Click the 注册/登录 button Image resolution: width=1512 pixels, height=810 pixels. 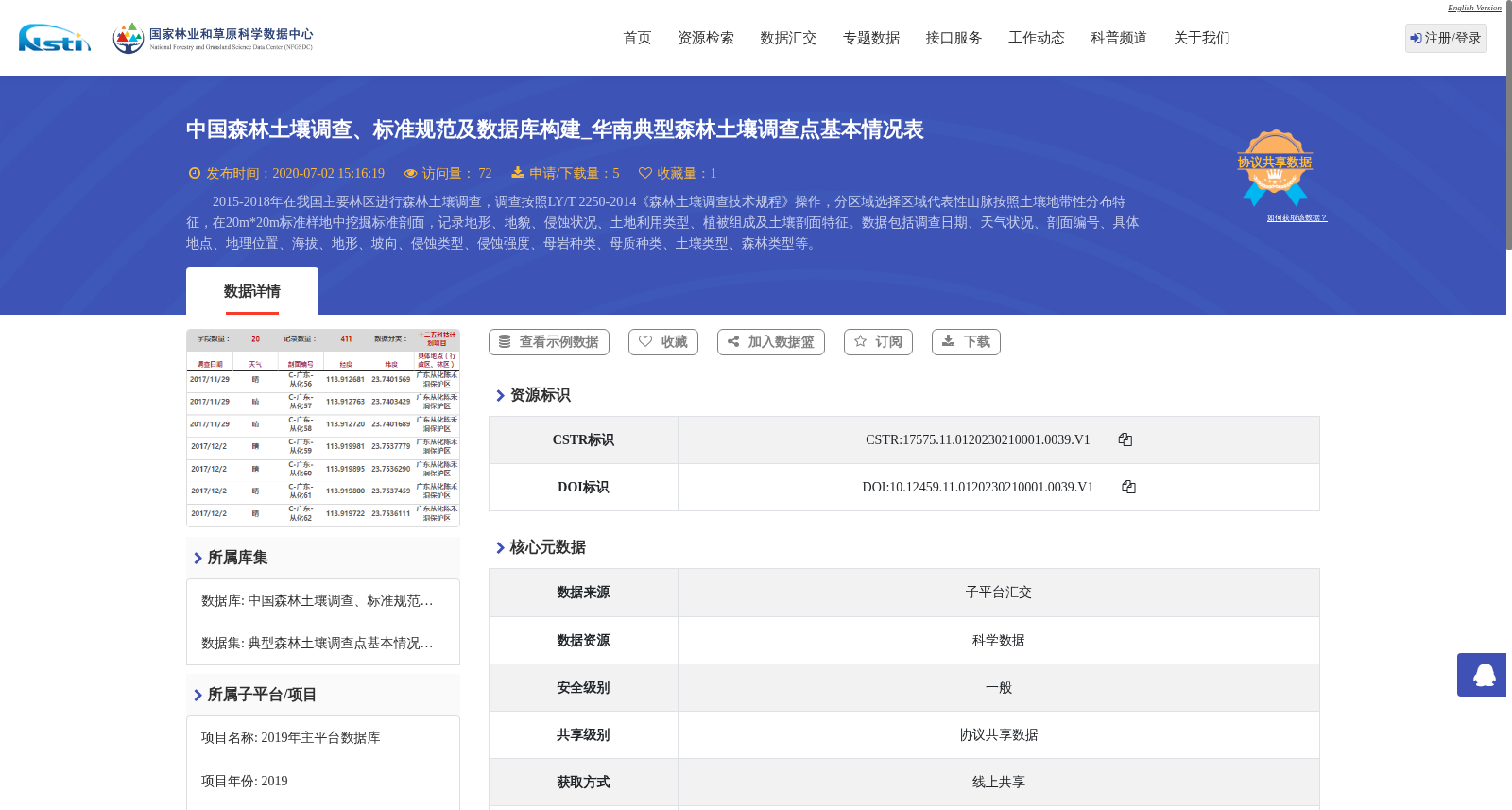tap(1446, 38)
